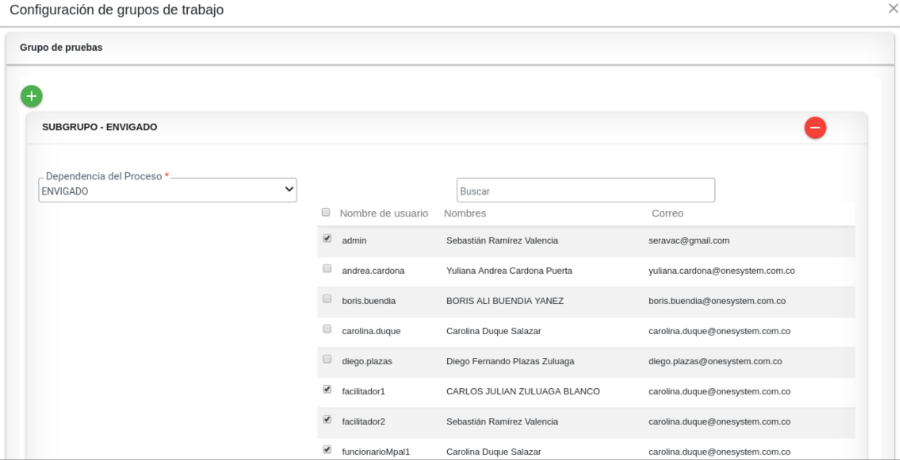The width and height of the screenshot is (900, 460).
Task: Toggle the select-all users header checkbox
Action: click(326, 213)
